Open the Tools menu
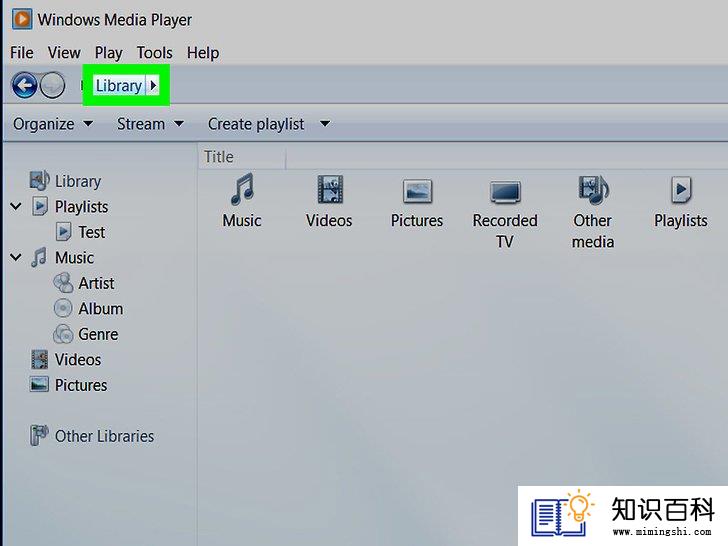The image size is (728, 546). (155, 52)
